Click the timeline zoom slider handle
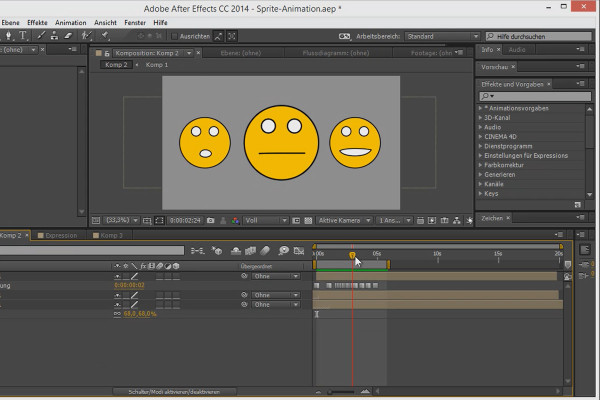The width and height of the screenshot is (600, 400). pos(329,392)
